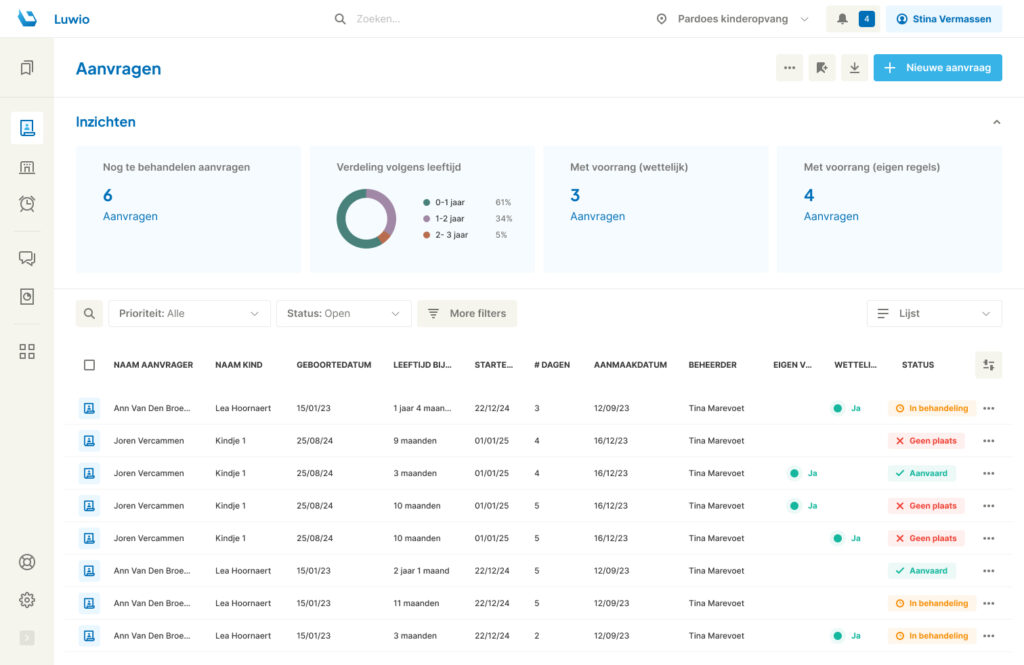The image size is (1024, 665).
Task: Open the request icon in the 9 maanden row
Action: [x=89, y=441]
